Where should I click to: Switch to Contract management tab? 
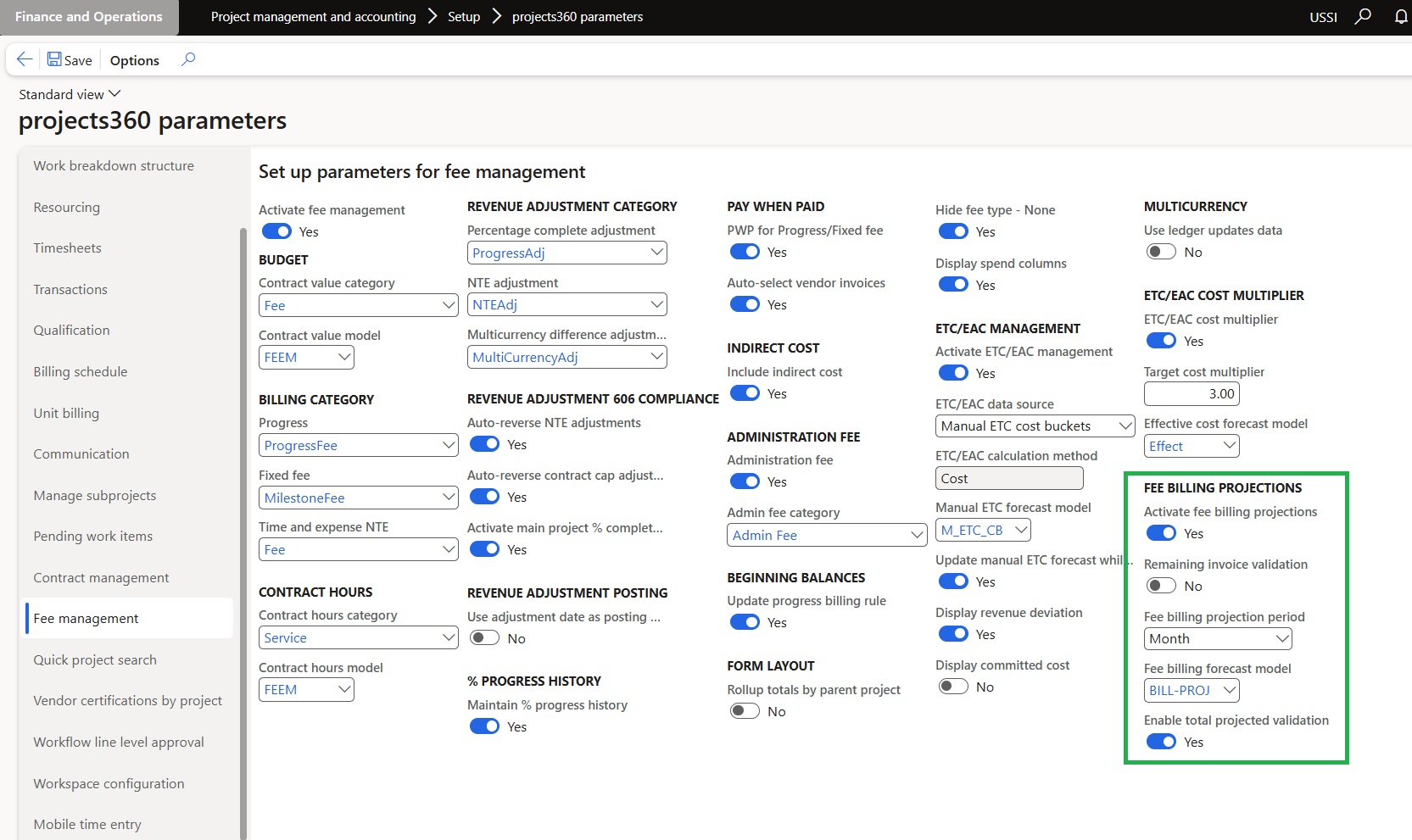coord(101,577)
